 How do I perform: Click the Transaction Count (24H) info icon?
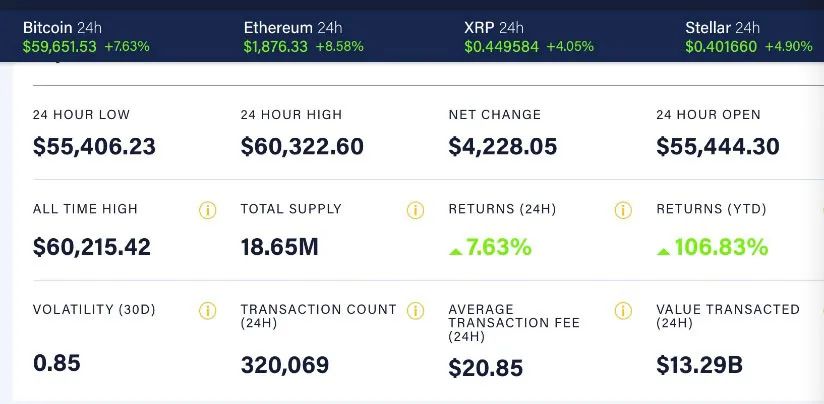[x=416, y=310]
